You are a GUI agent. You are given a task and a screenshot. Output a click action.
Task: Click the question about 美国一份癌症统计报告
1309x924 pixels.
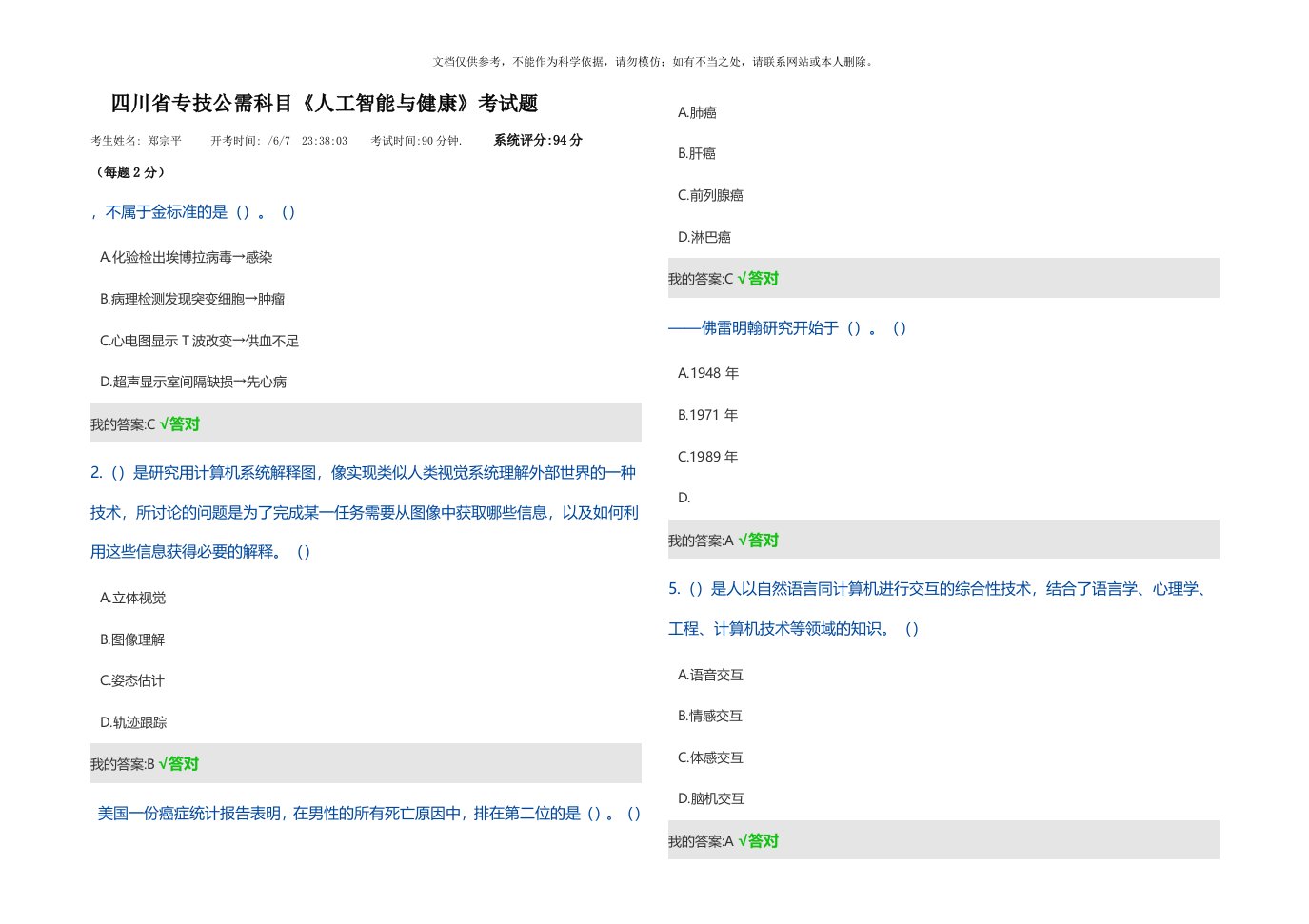click(369, 814)
